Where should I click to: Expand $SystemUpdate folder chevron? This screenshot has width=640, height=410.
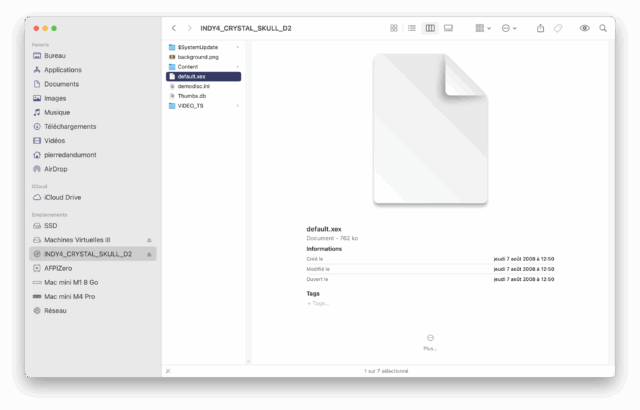(238, 47)
